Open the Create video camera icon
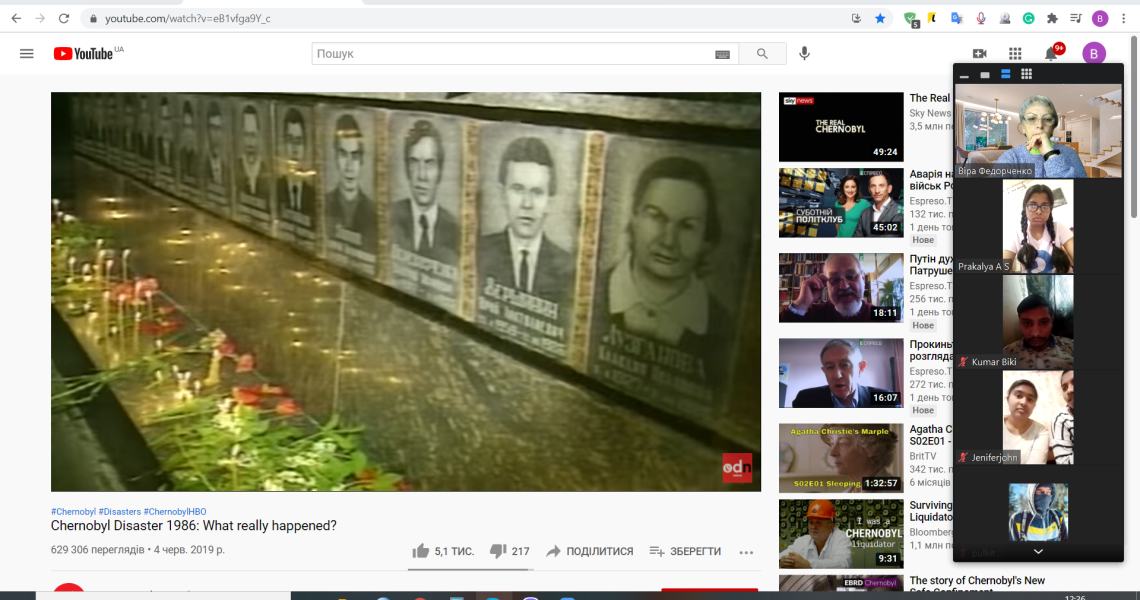 tap(979, 54)
